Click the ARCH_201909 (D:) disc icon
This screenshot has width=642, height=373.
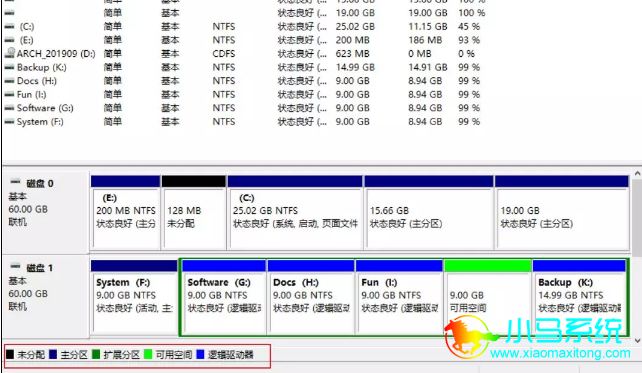point(9,53)
